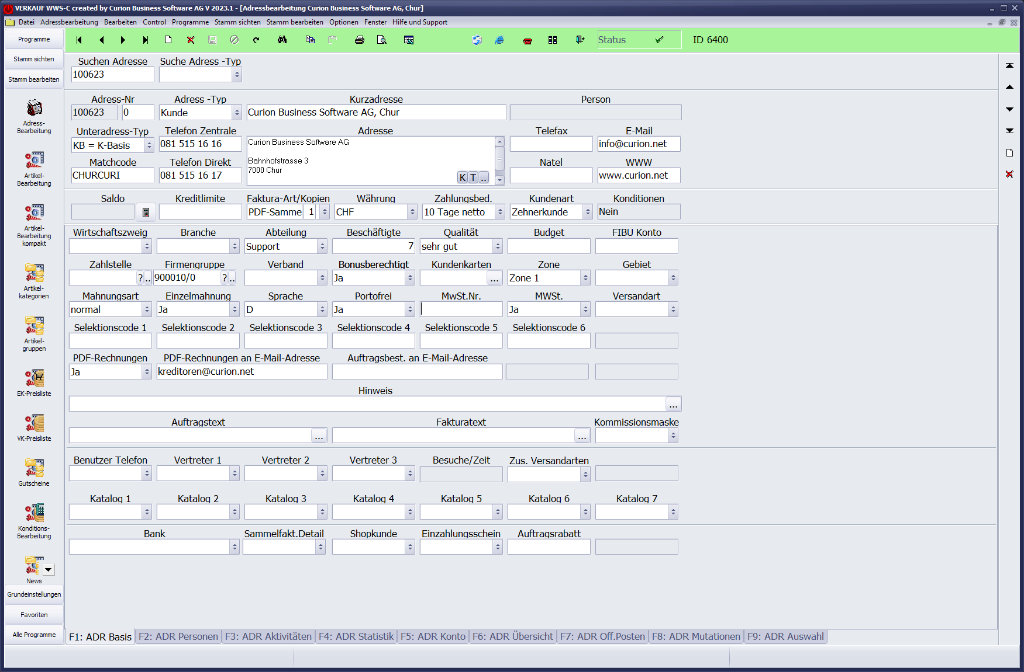Screen dimensions: 1024x672
Task: Open Artikelgruppen in the sidebar
Action: (33, 332)
